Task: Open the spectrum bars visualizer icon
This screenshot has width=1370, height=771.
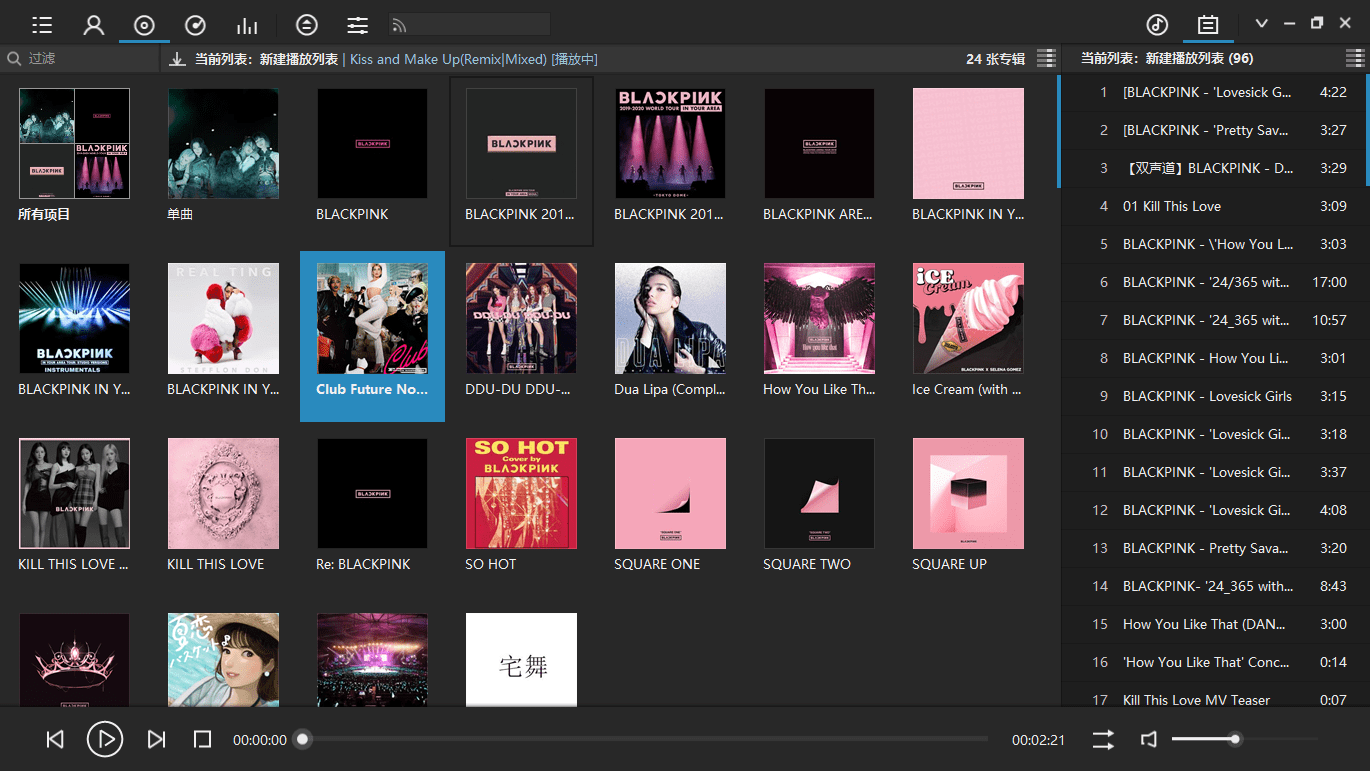Action: click(x=247, y=25)
